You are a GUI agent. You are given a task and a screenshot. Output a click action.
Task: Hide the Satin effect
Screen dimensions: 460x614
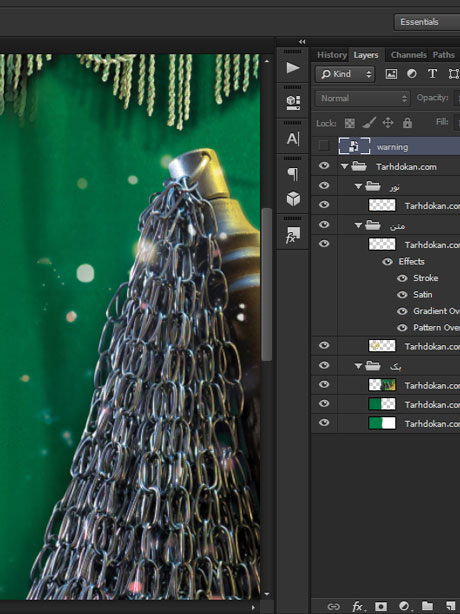[402, 295]
